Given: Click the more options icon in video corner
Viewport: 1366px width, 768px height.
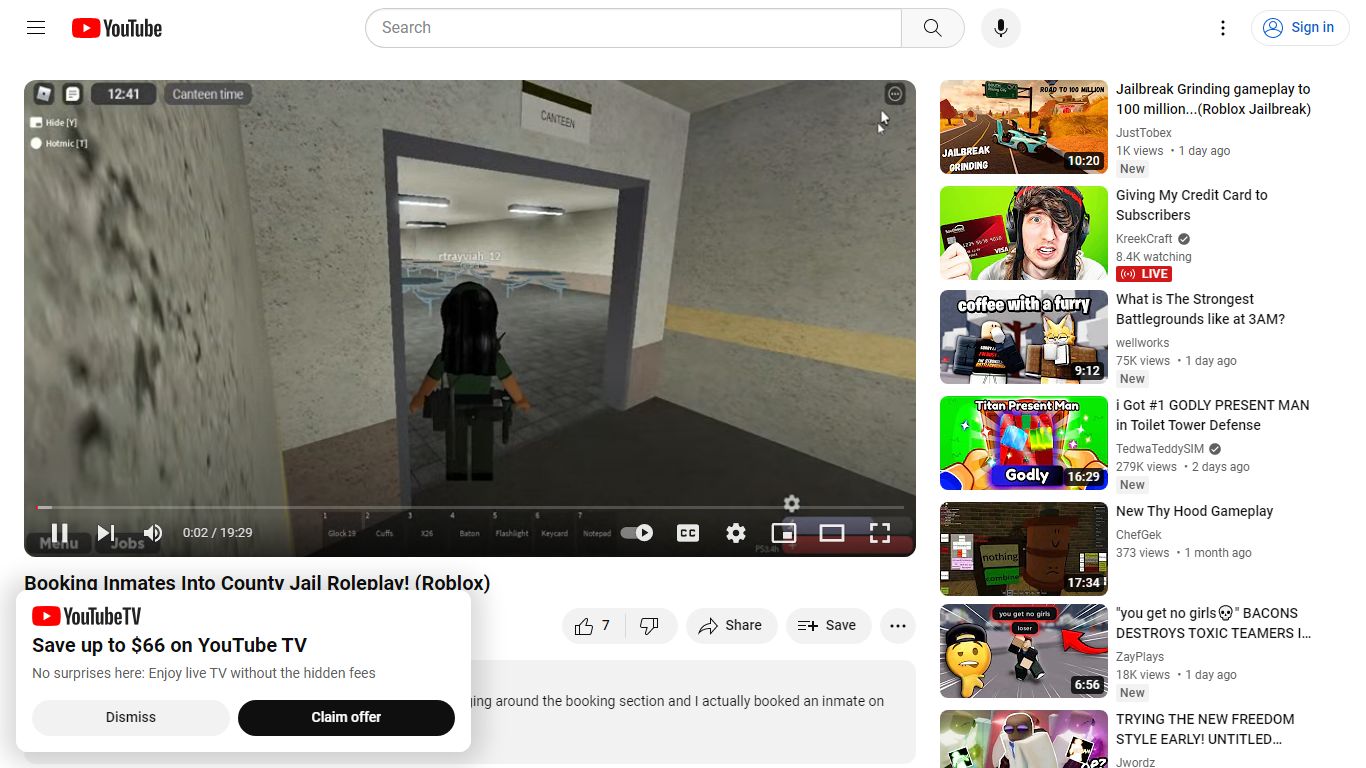Looking at the screenshot, I should tap(895, 93).
